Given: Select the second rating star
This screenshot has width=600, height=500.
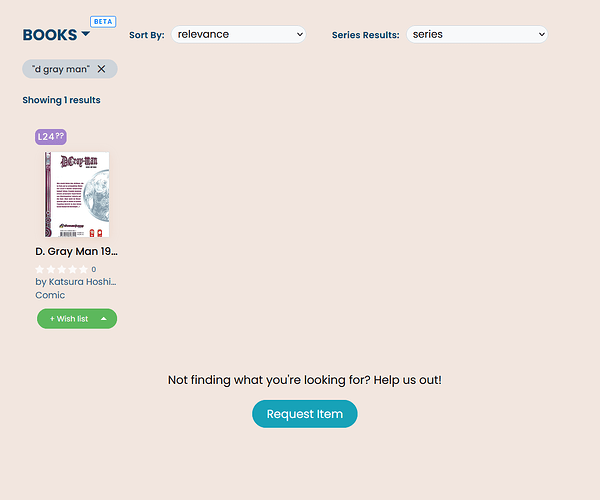Looking at the screenshot, I should tap(51, 270).
